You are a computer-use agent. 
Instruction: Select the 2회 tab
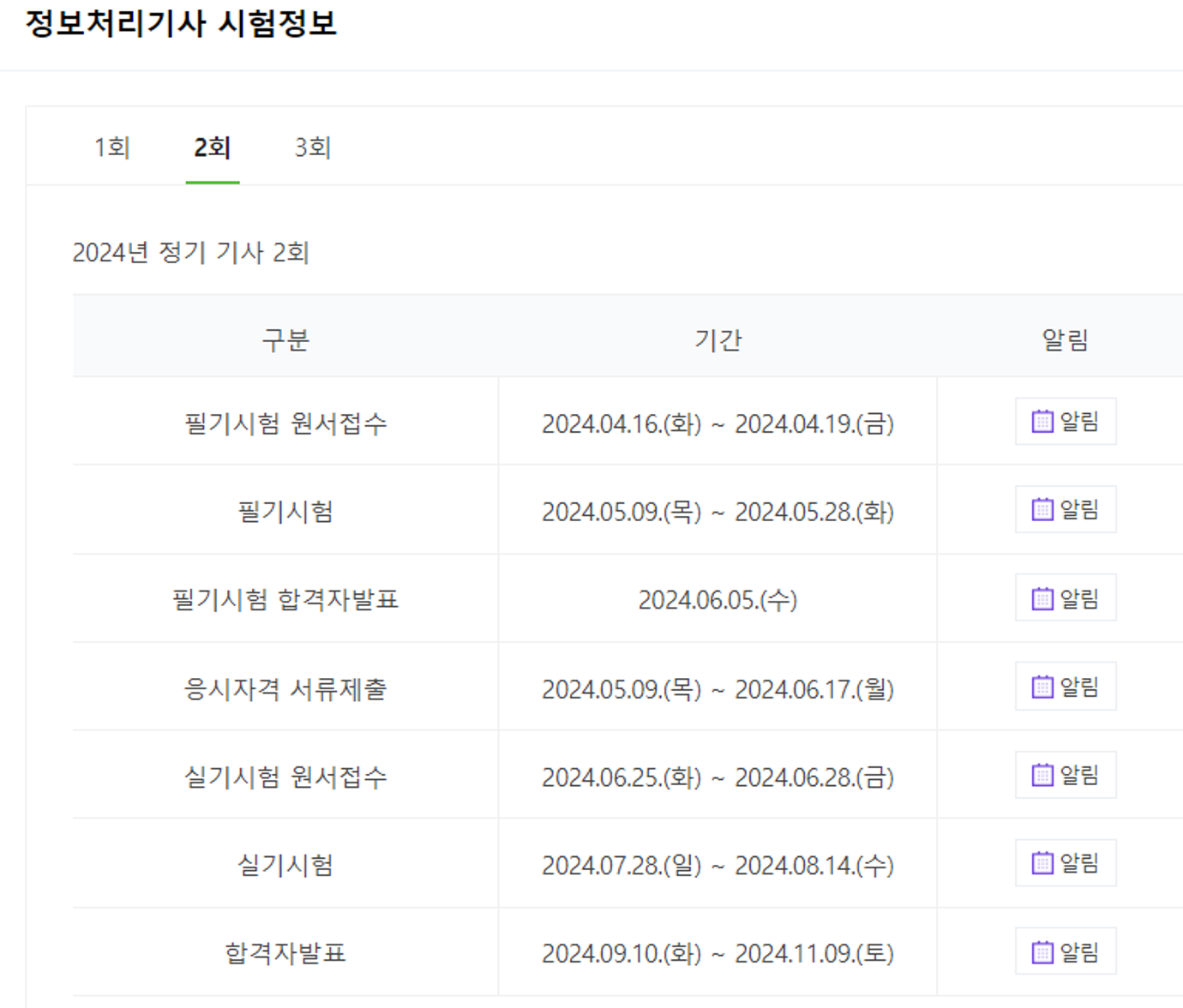213,147
